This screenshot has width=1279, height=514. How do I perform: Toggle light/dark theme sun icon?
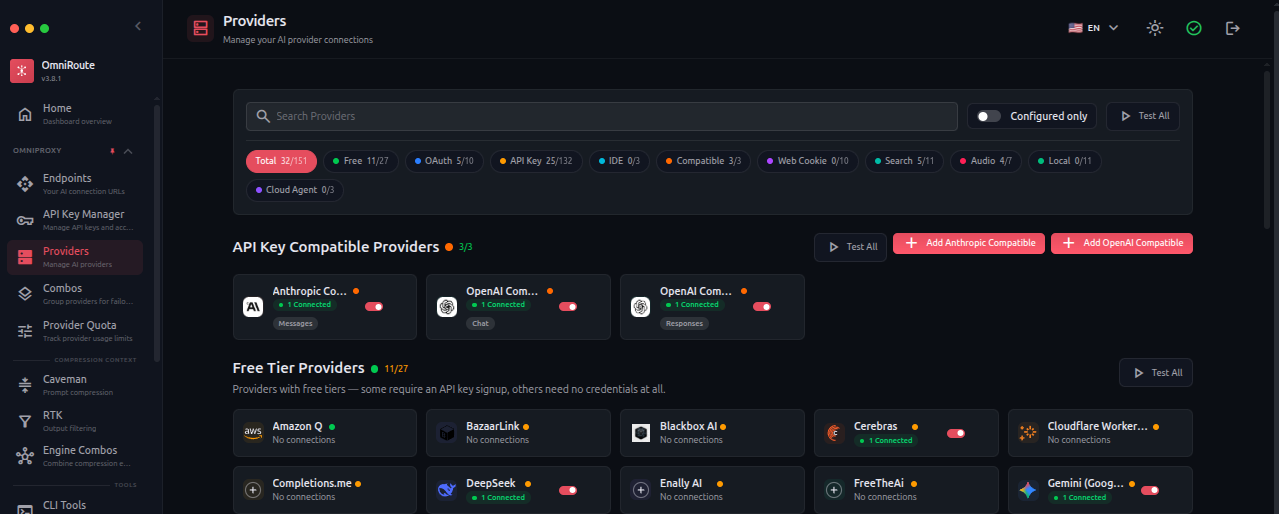pyautogui.click(x=1155, y=28)
